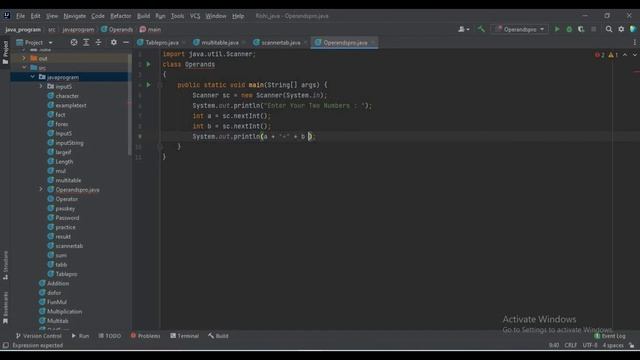
Task: Open the Run tool window
Action: click(x=80, y=336)
